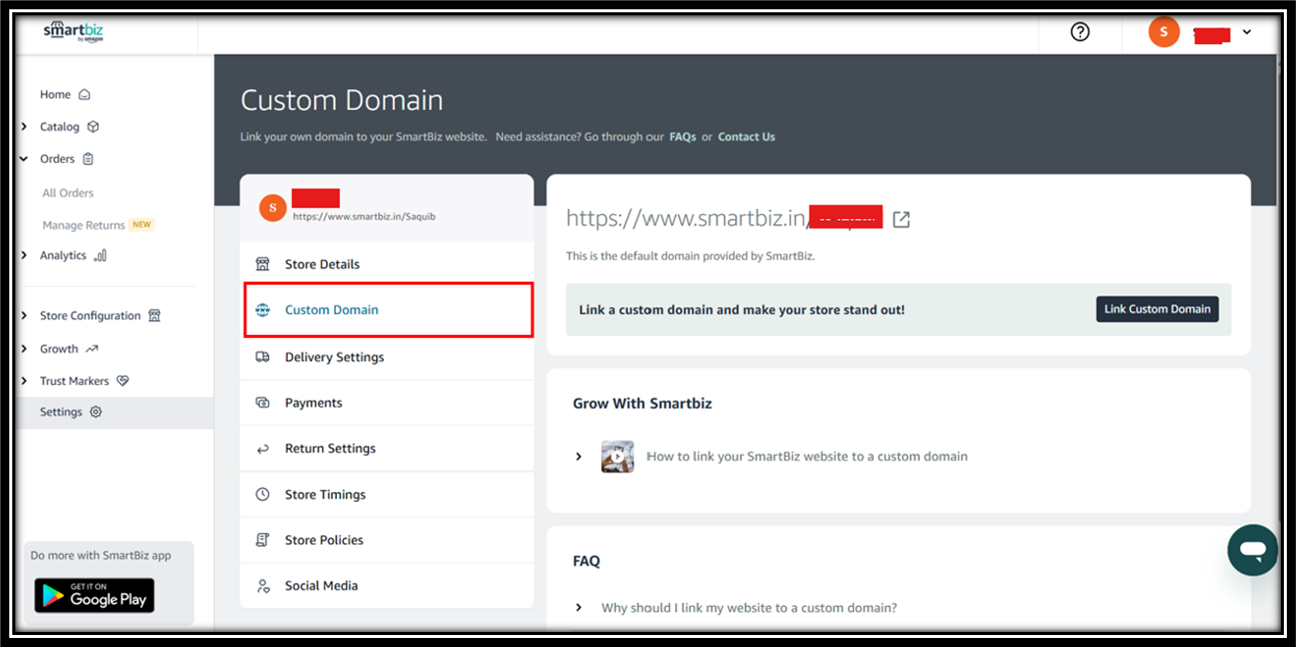Click the Store Timings clock icon

(x=263, y=494)
